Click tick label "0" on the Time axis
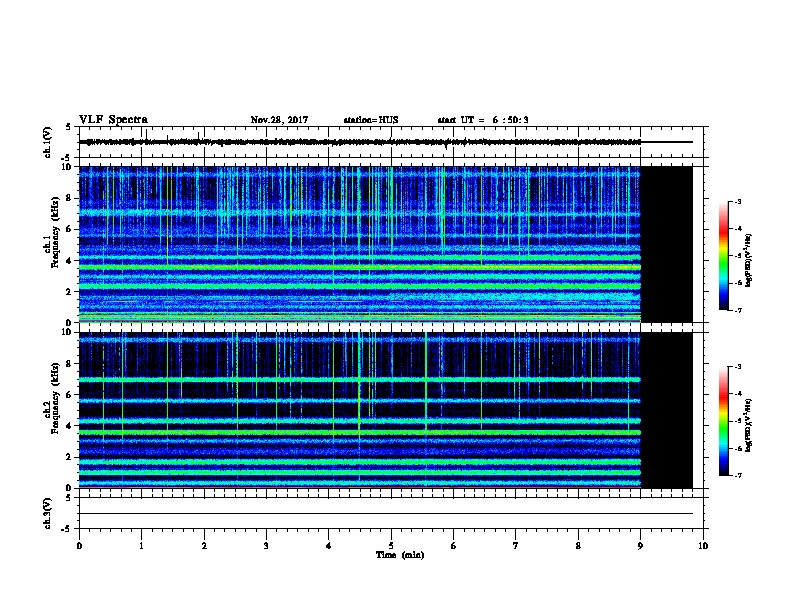Viewport: 792px width, 612px height. [79, 546]
